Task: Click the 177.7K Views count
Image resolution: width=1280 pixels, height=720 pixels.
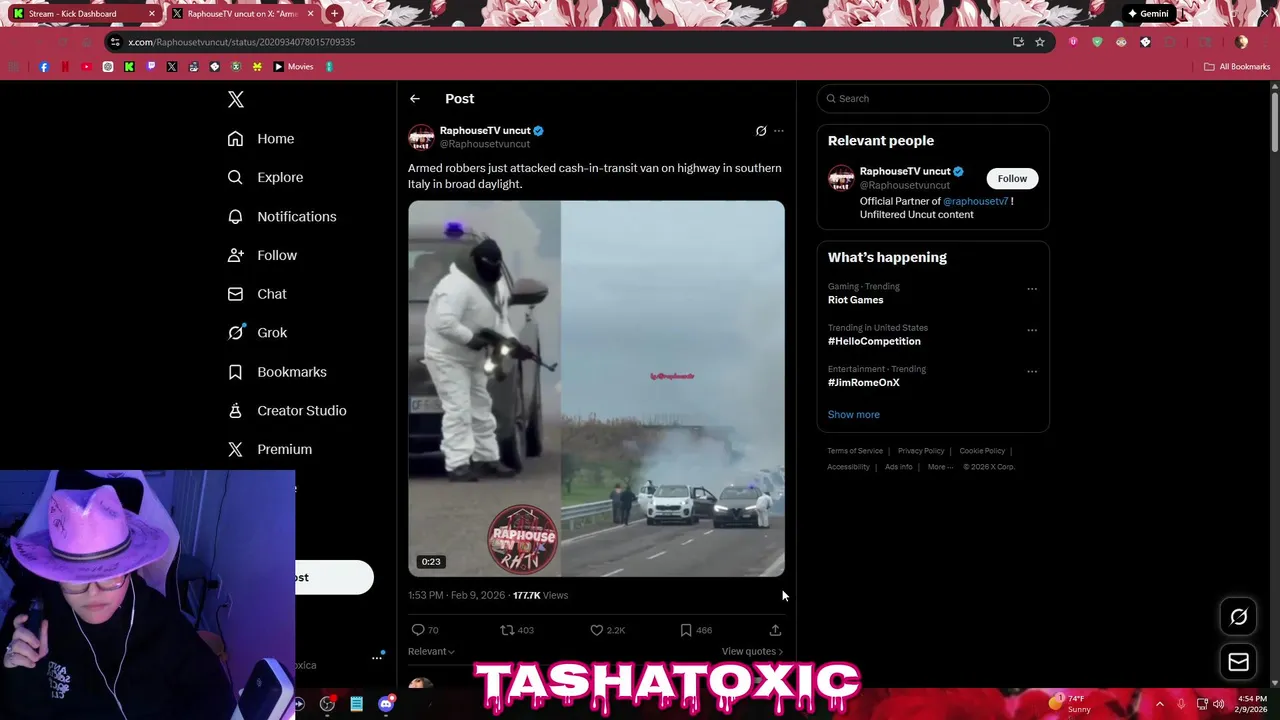Action: pyautogui.click(x=540, y=595)
